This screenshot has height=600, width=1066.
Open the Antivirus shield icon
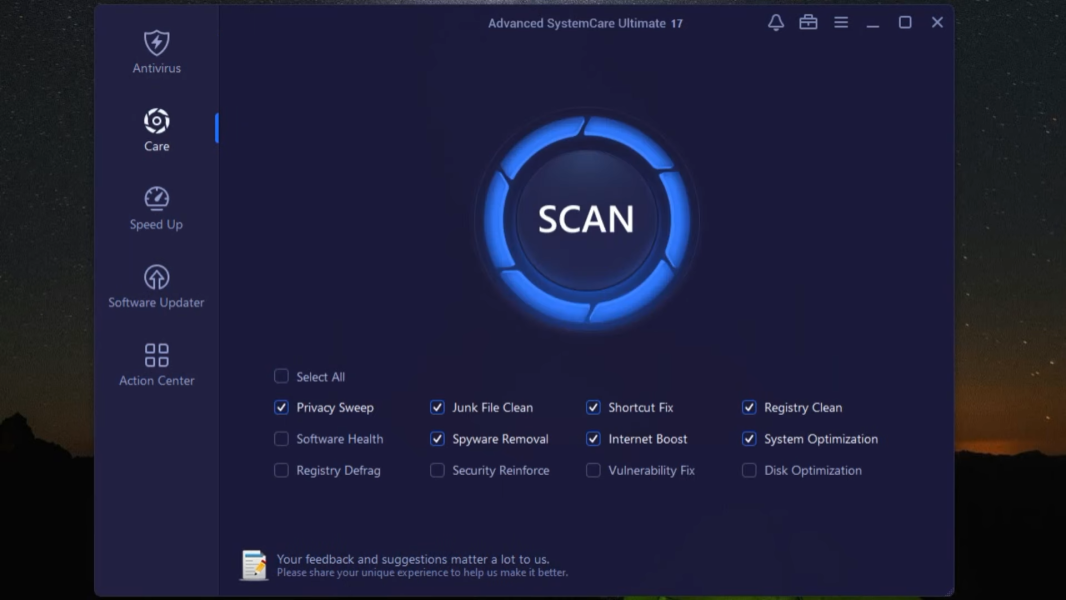click(156, 43)
